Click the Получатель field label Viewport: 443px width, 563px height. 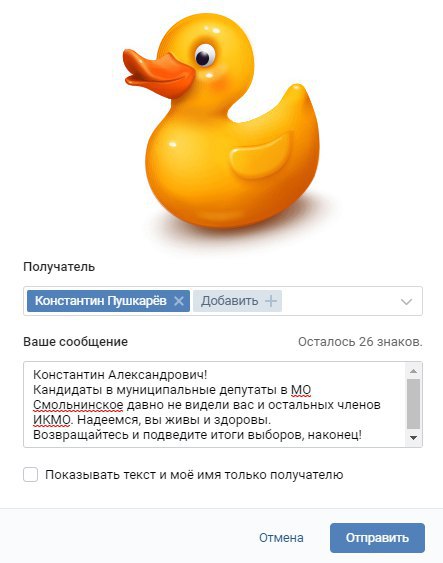pyautogui.click(x=59, y=267)
